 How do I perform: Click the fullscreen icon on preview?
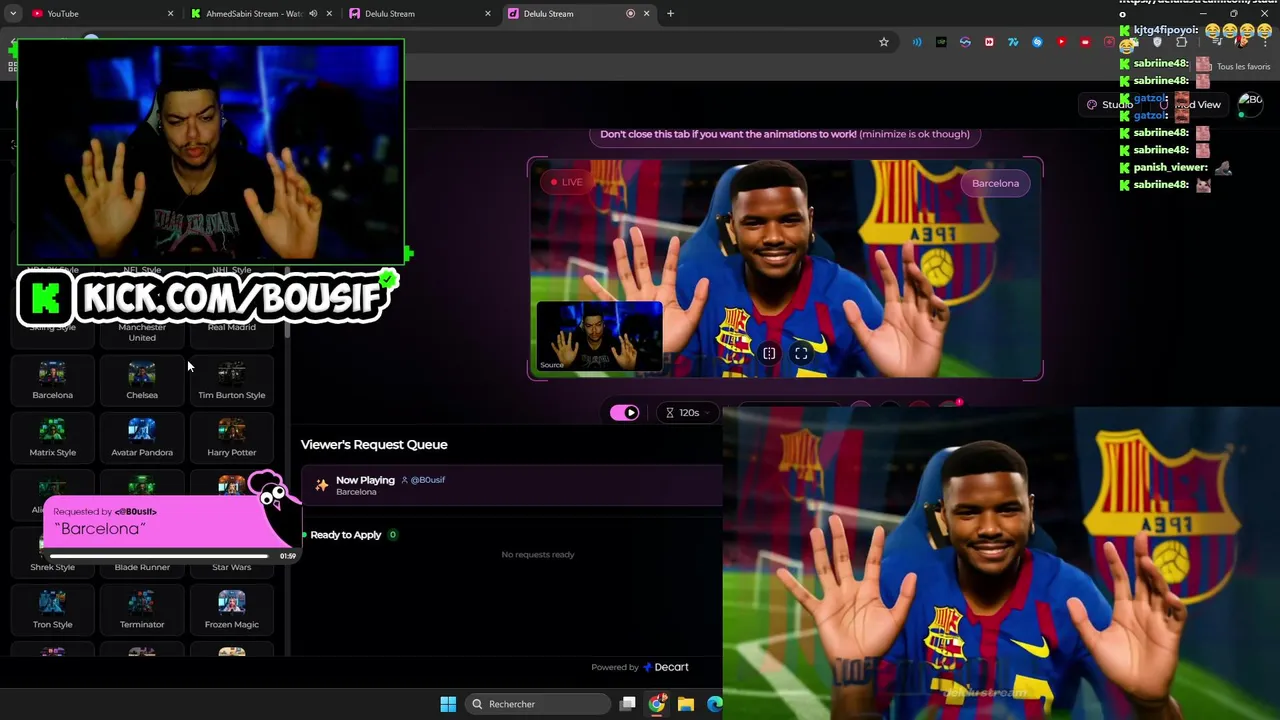pyautogui.click(x=801, y=353)
